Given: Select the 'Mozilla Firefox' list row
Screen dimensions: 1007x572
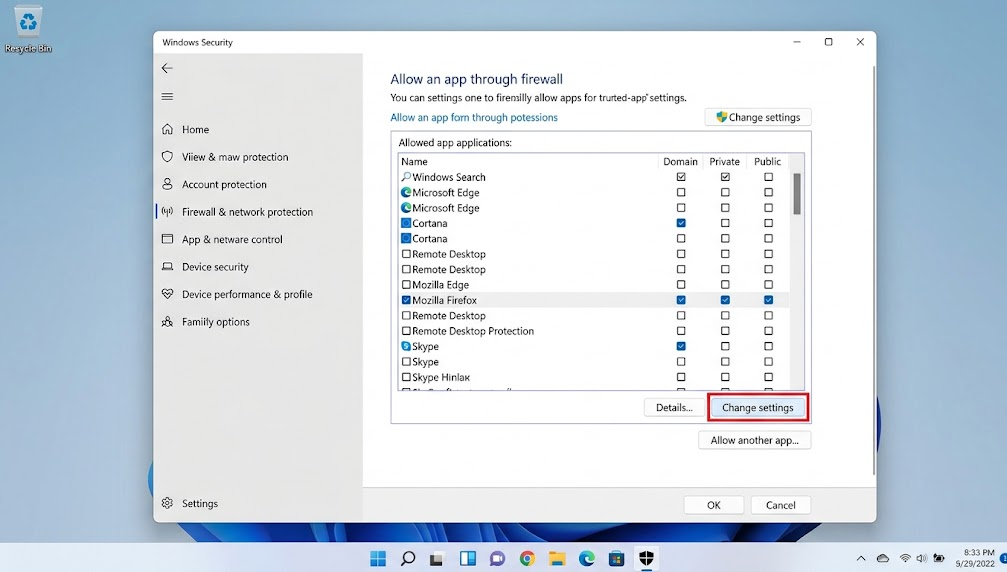Looking at the screenshot, I should click(594, 300).
